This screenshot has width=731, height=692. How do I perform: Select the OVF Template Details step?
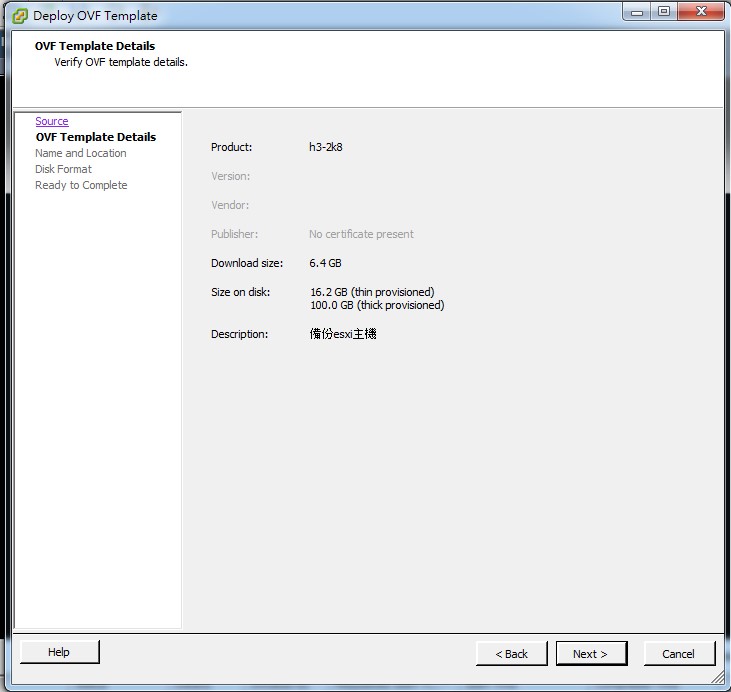coord(96,137)
